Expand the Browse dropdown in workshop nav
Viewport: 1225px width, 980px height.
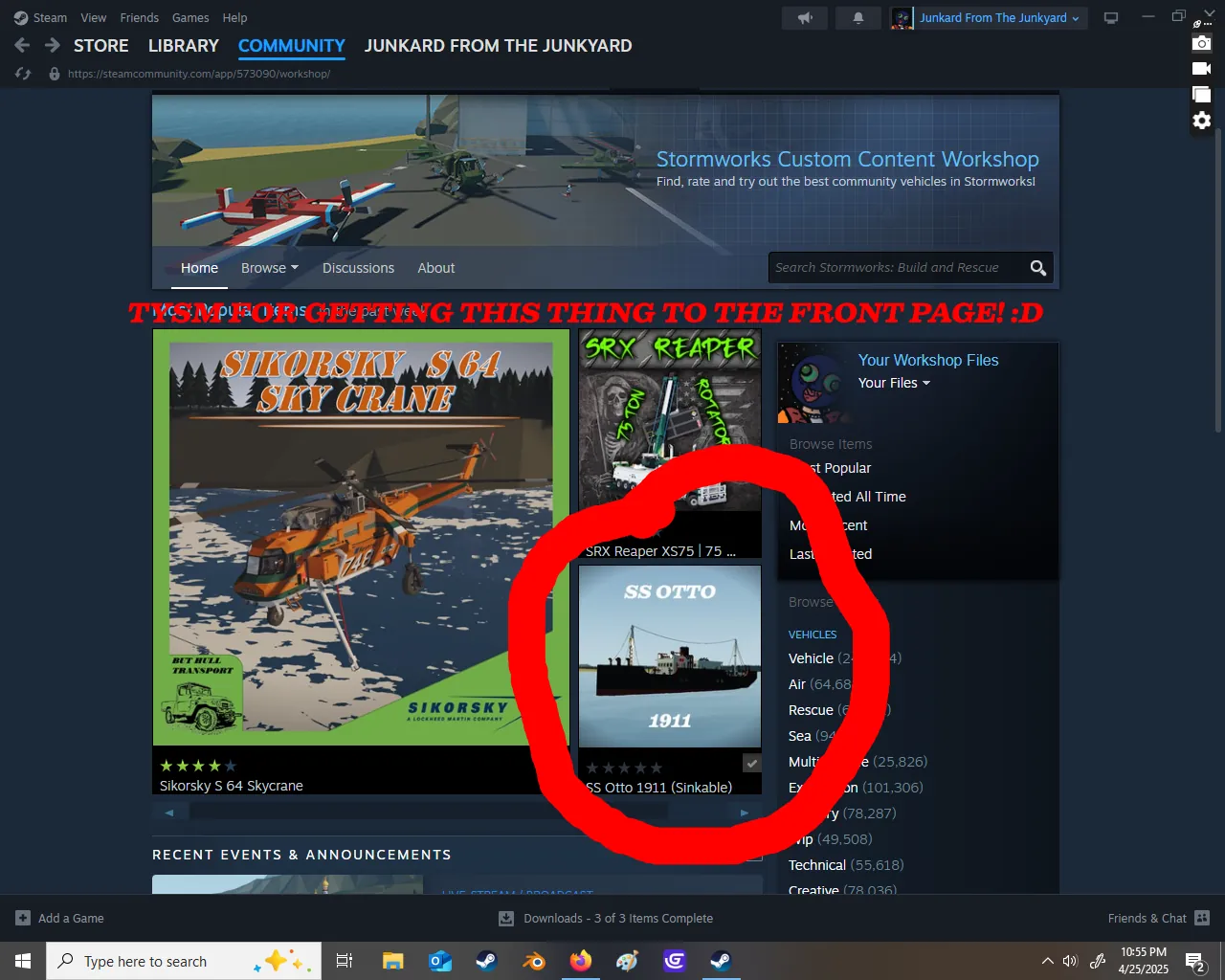[270, 268]
